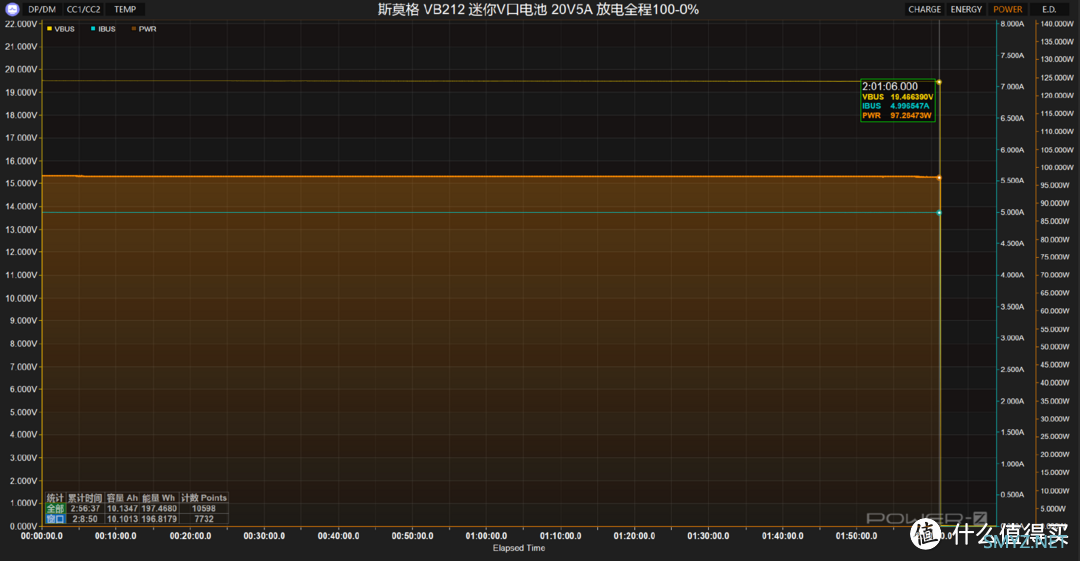Click the 5.000A current axis label
The height and width of the screenshot is (561, 1080).
point(1012,212)
